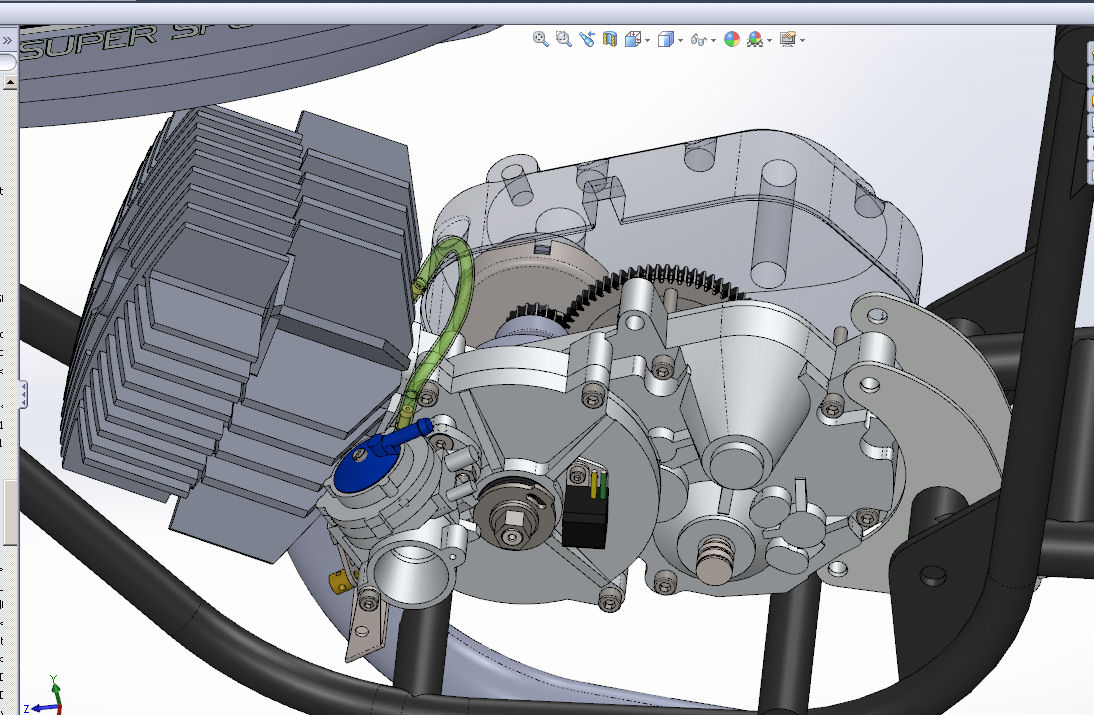
Task: Expand the Display Style dropdown arrow
Action: (681, 40)
